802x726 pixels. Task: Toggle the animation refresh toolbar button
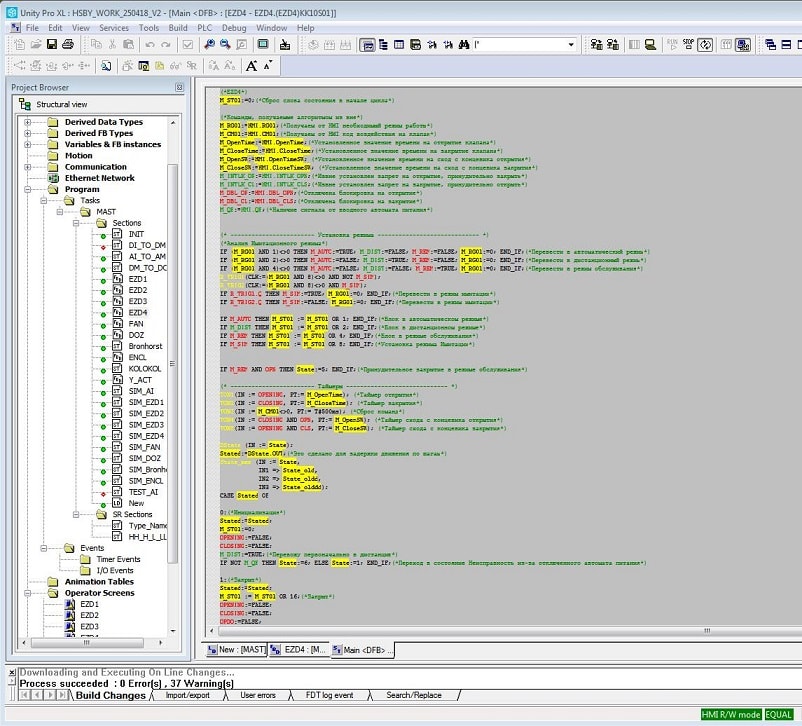point(705,45)
